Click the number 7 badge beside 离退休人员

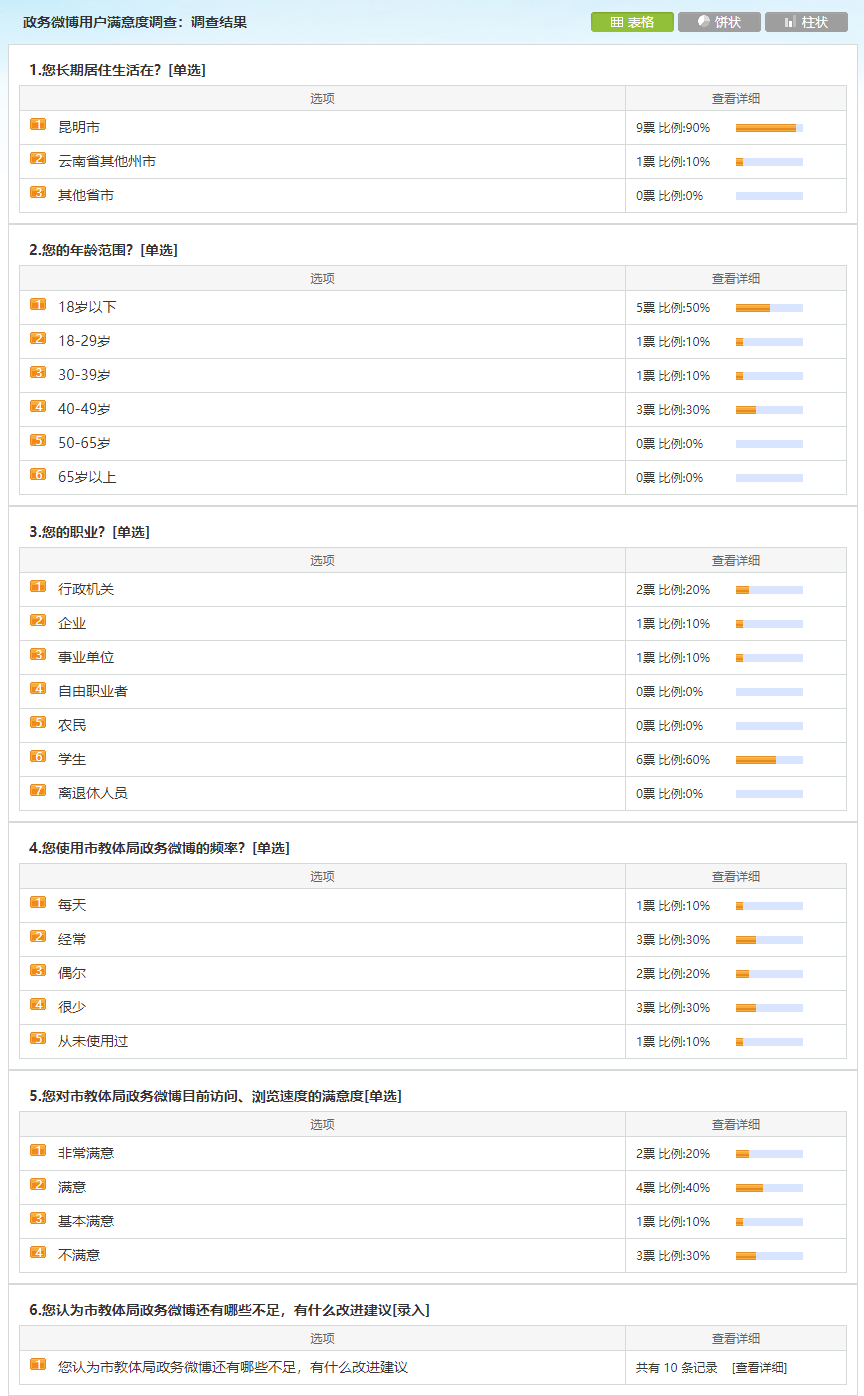tap(38, 791)
